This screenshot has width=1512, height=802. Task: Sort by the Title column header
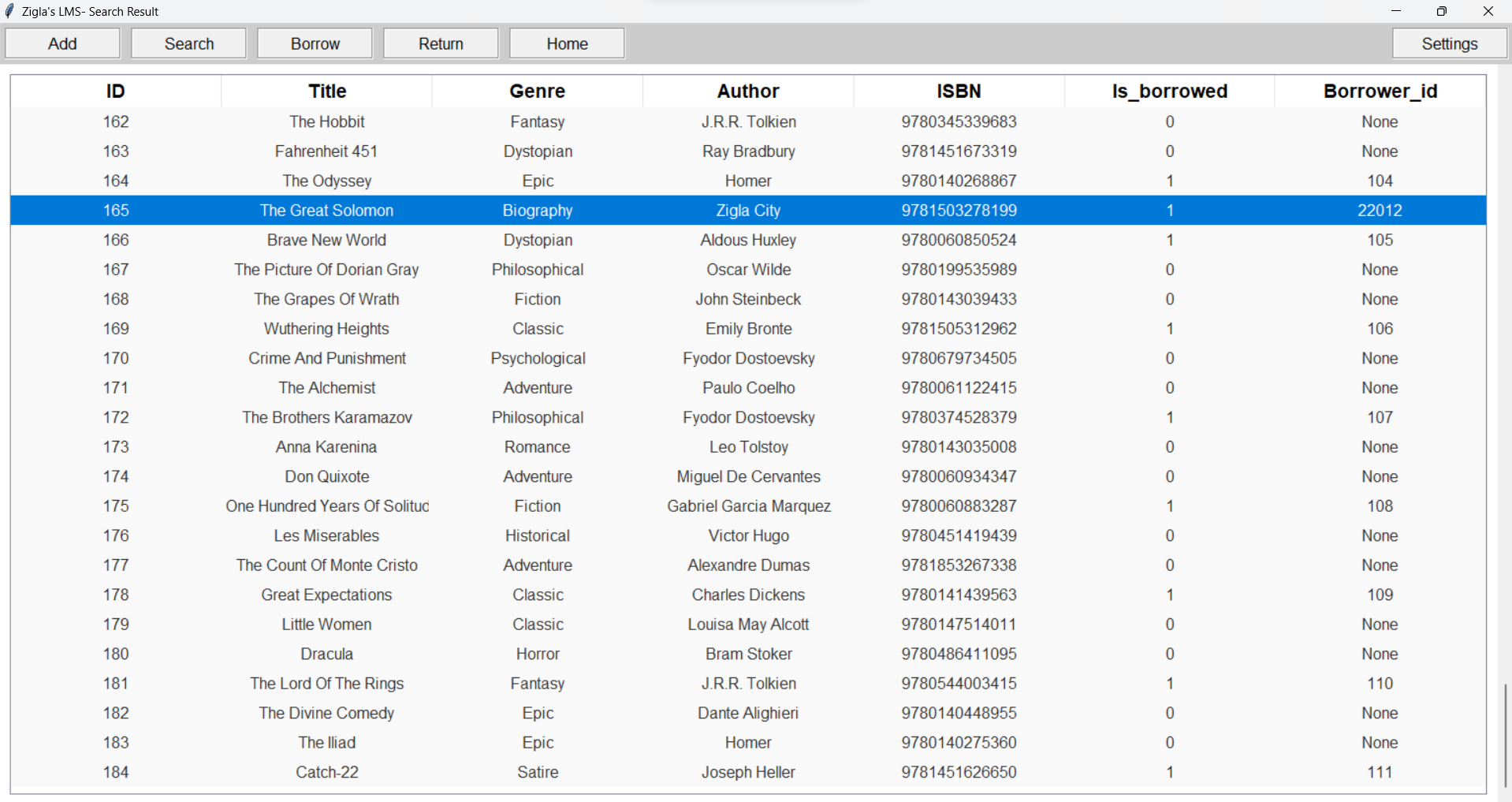pos(327,91)
